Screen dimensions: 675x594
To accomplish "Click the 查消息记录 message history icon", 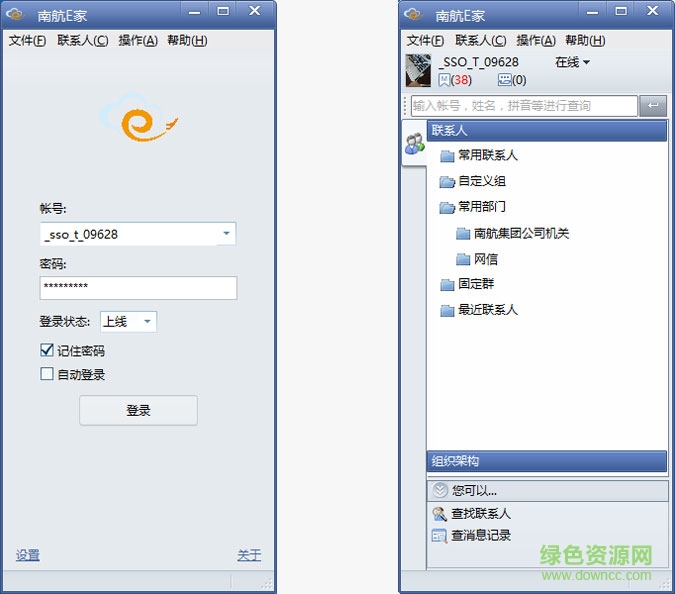I will click(440, 536).
